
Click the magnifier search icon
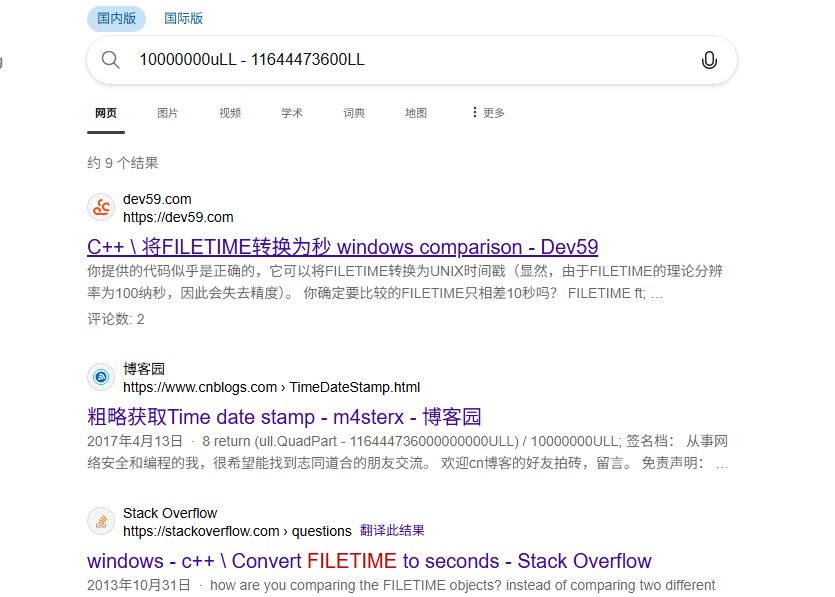pyautogui.click(x=110, y=60)
